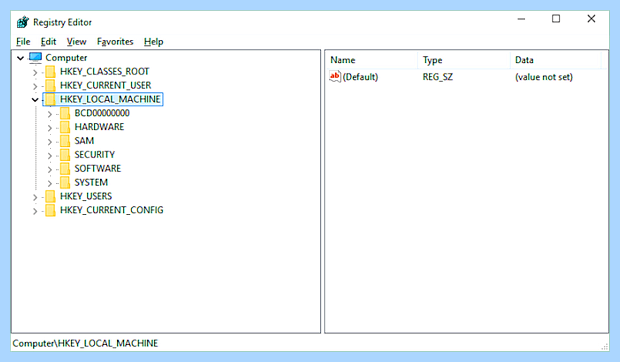The width and height of the screenshot is (620, 362).
Task: Click the SOFTWARE folder icon
Action: [x=65, y=168]
